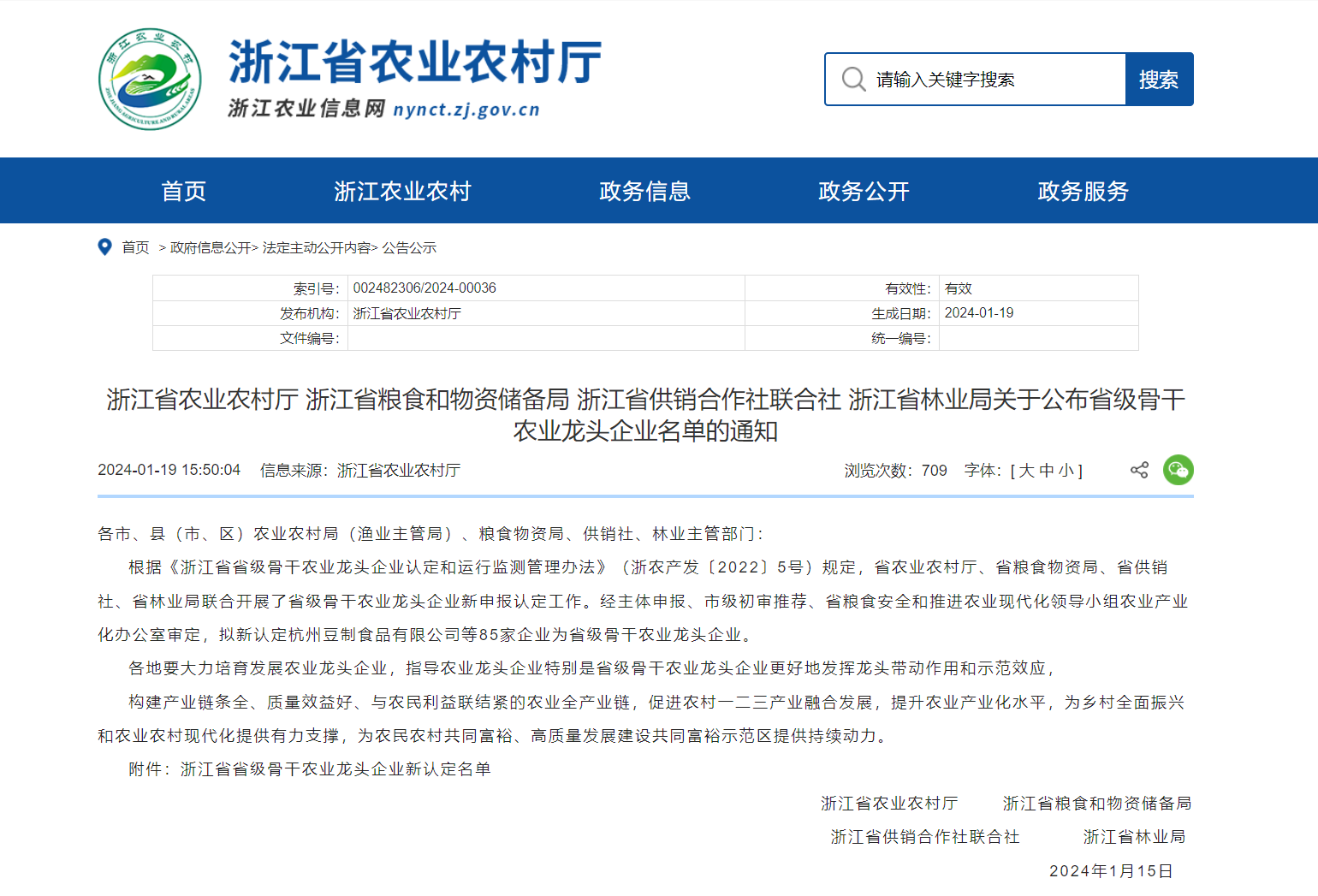Screen dimensions: 1318x896
Task: Click the 统一编号 label cell
Action: pyautogui.click(x=842, y=338)
